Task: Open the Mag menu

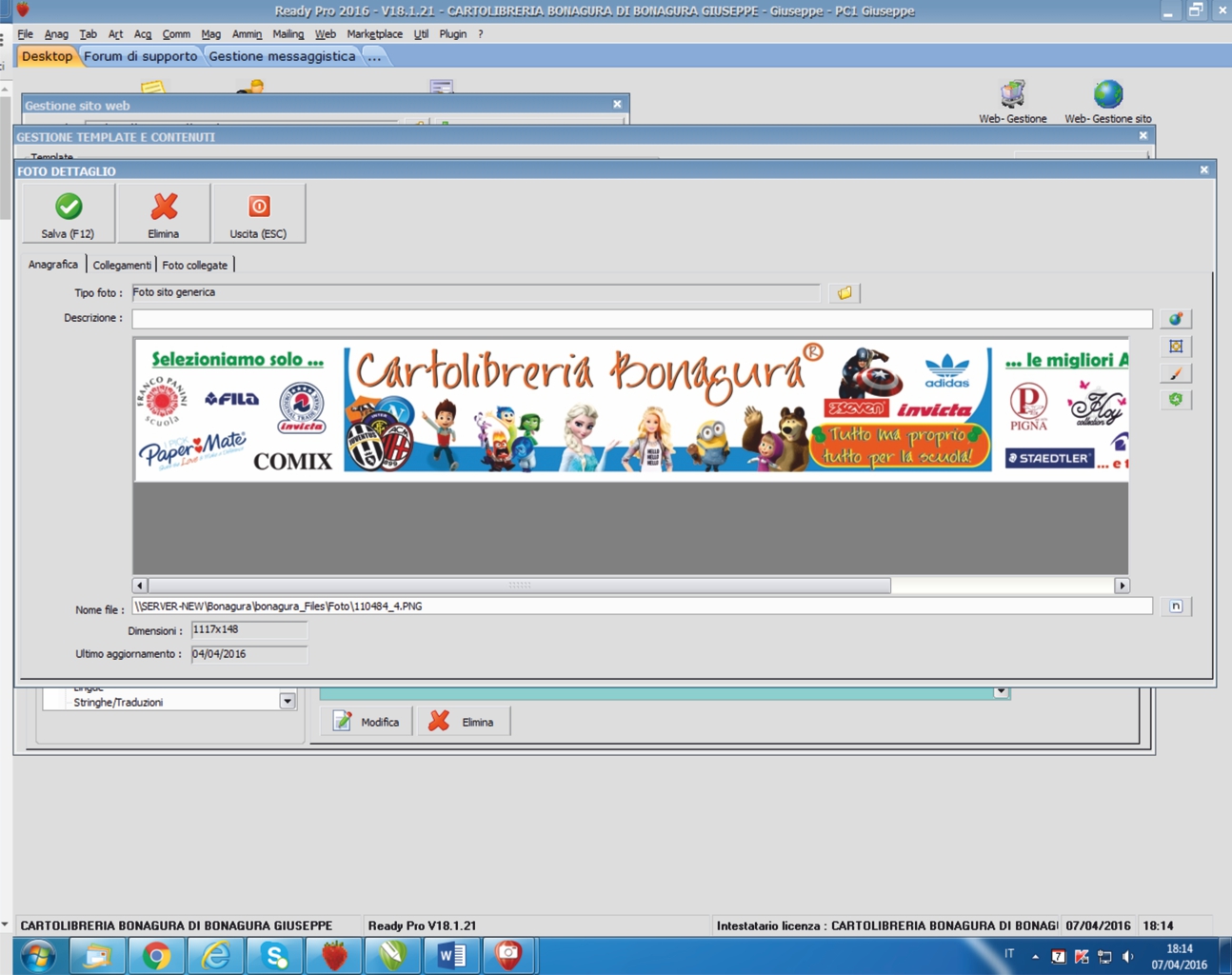Action: [x=210, y=34]
